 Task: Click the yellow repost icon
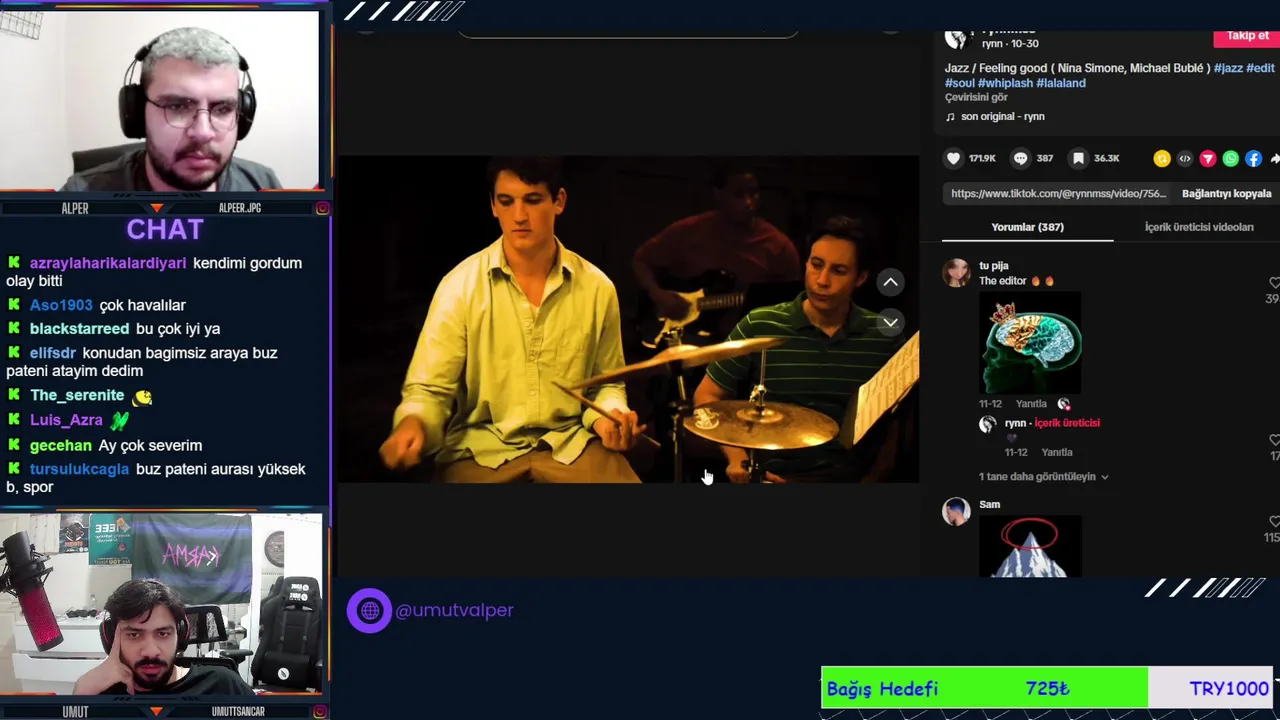click(1161, 158)
